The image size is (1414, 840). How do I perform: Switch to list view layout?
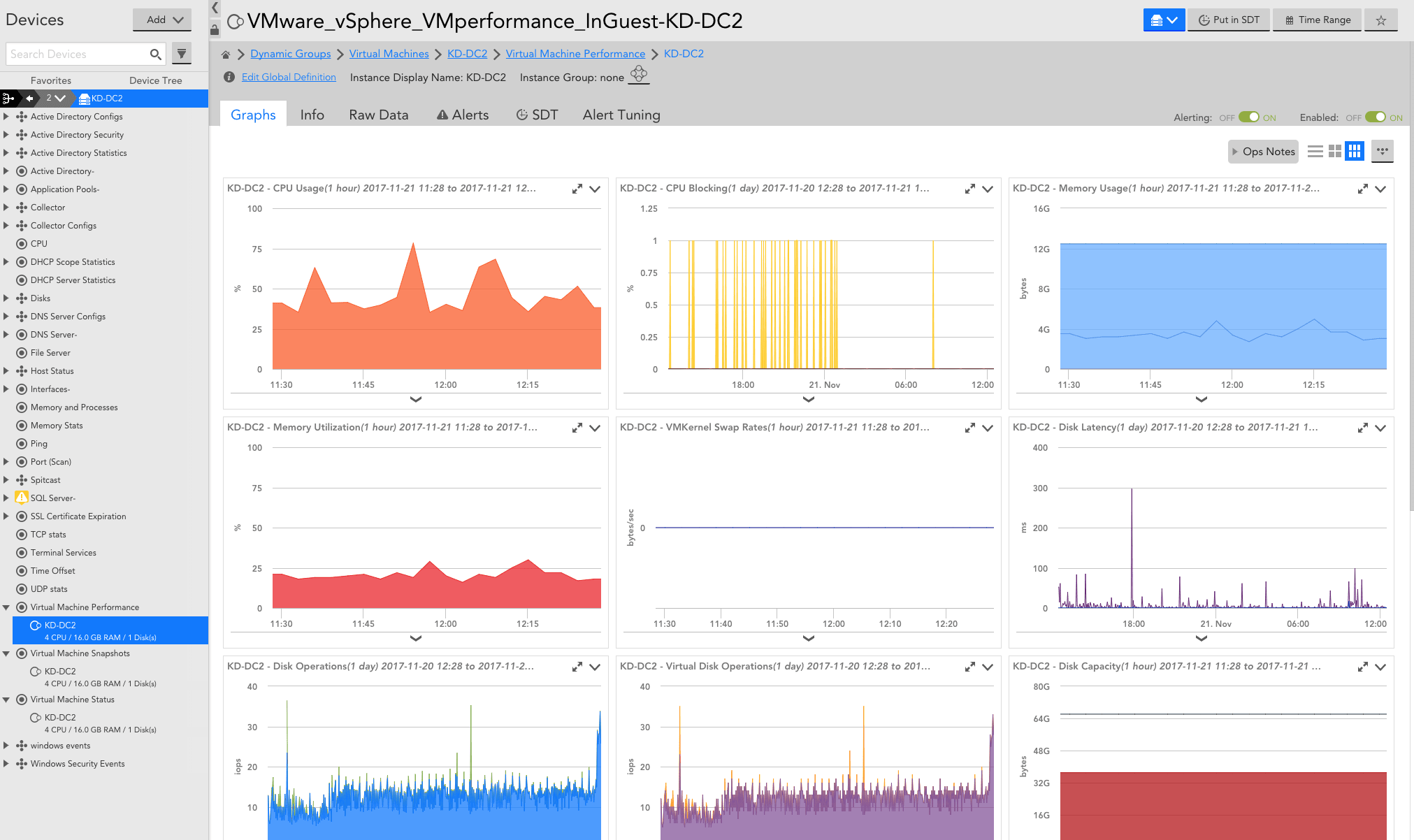pyautogui.click(x=1315, y=151)
